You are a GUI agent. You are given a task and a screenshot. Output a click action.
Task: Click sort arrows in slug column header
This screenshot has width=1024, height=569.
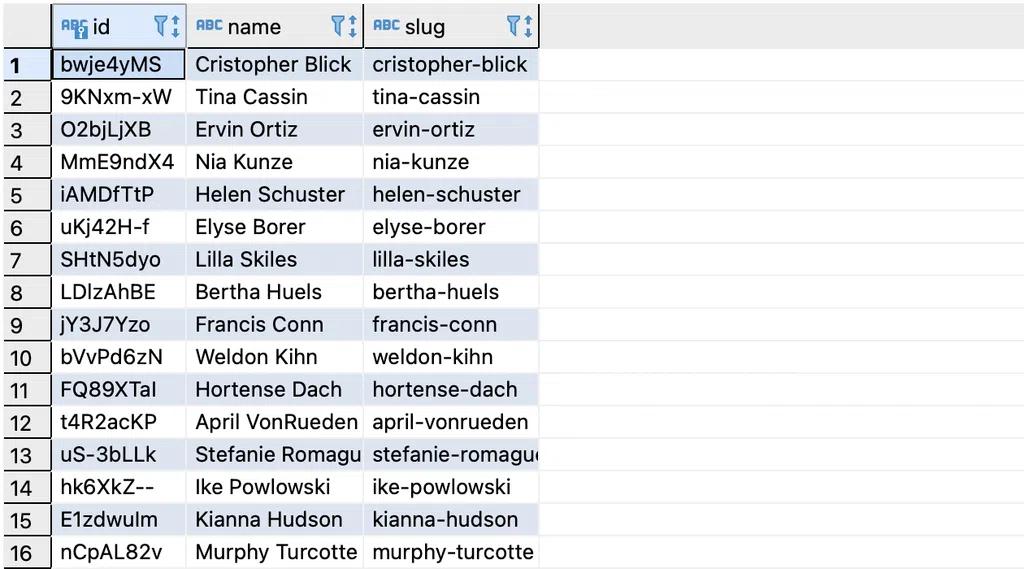click(528, 26)
